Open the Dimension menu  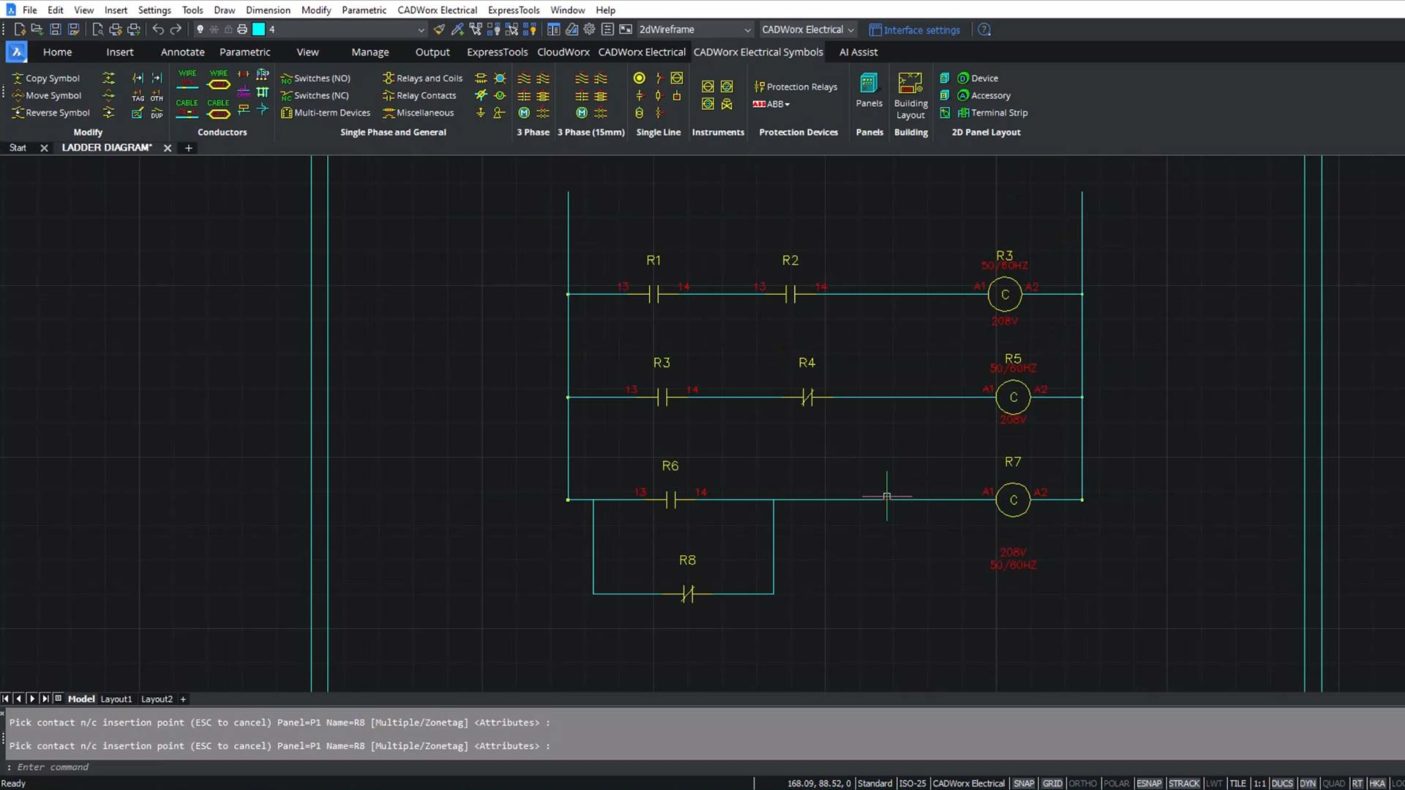pyautogui.click(x=267, y=10)
